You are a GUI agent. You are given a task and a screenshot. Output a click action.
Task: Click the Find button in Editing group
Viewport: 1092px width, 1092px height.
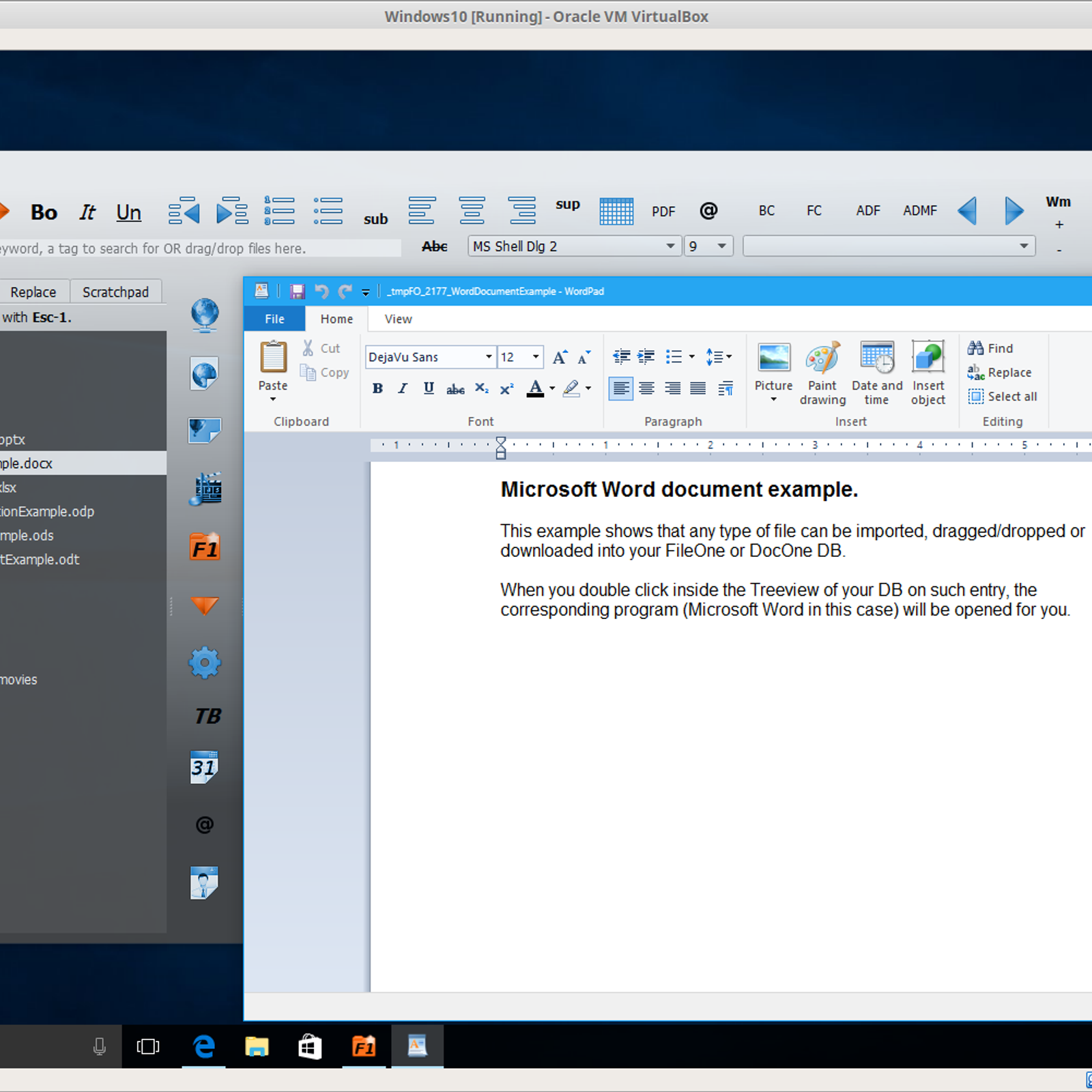[991, 348]
